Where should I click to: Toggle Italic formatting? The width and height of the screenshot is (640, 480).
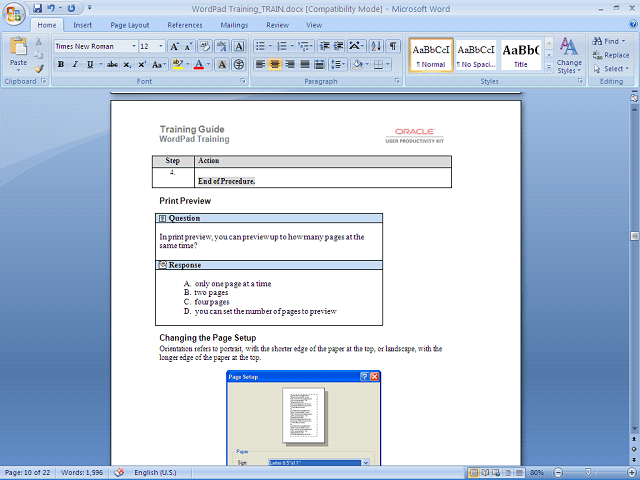point(75,64)
